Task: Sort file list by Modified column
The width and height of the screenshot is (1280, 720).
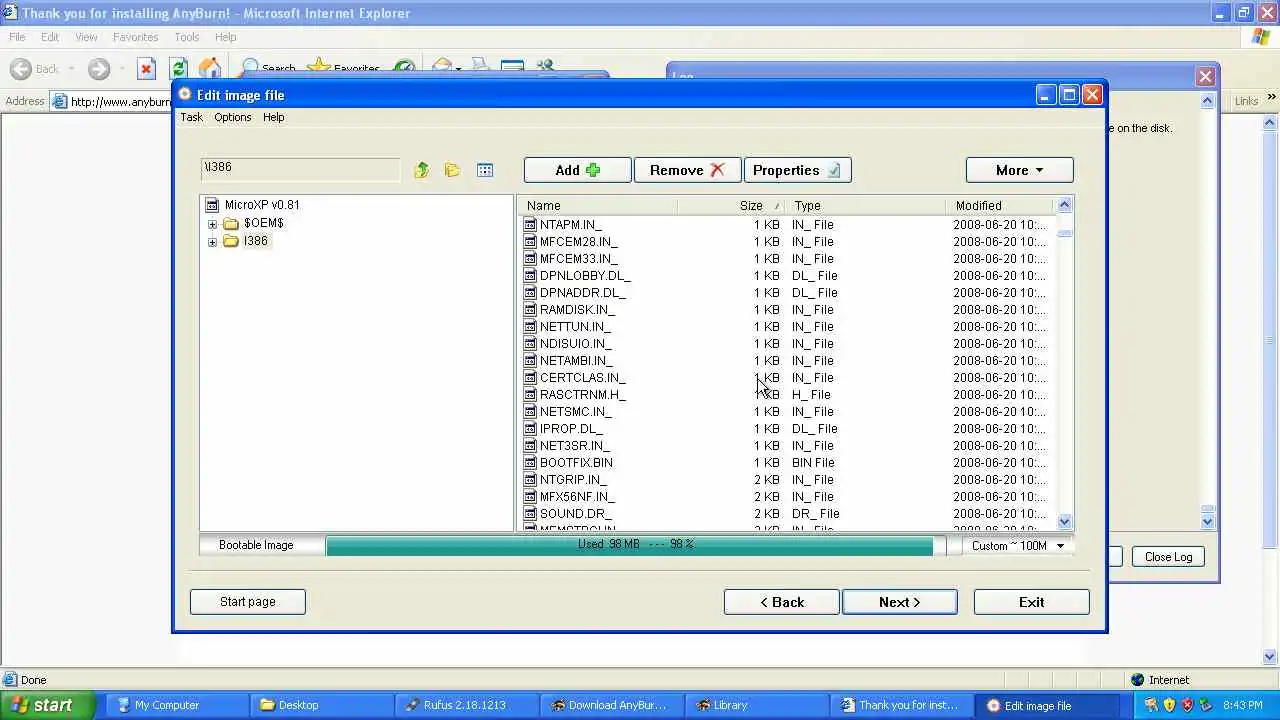Action: click(x=999, y=205)
